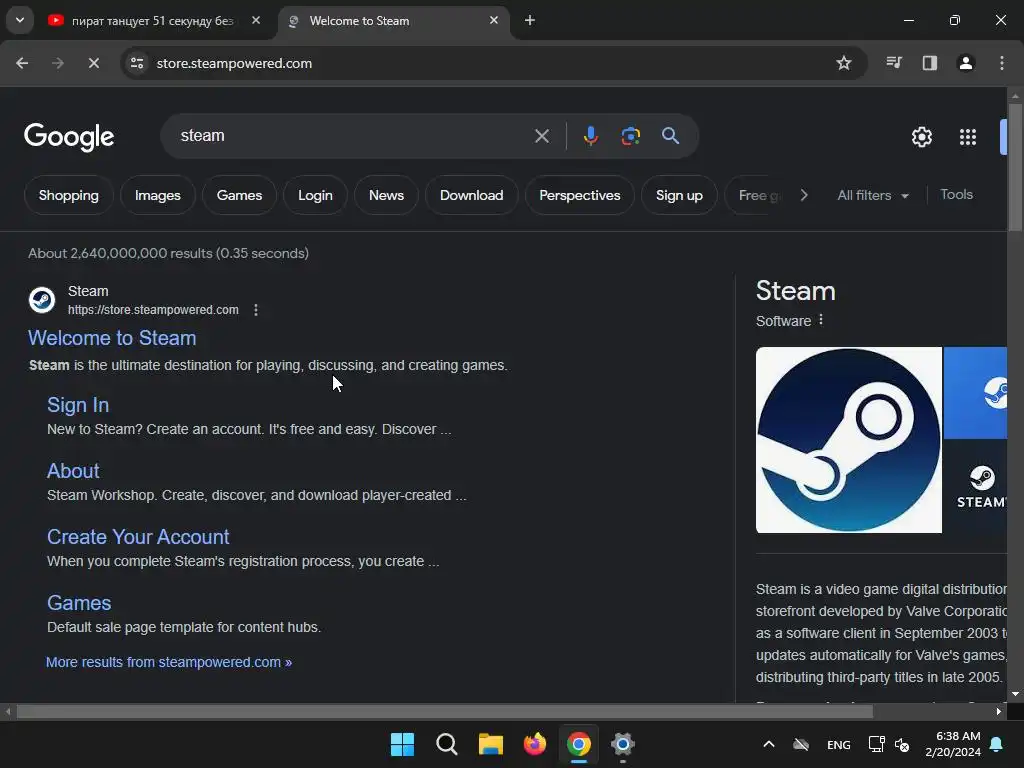This screenshot has height=768, width=1024.
Task: Select the Sign up filter chip
Action: tap(679, 195)
